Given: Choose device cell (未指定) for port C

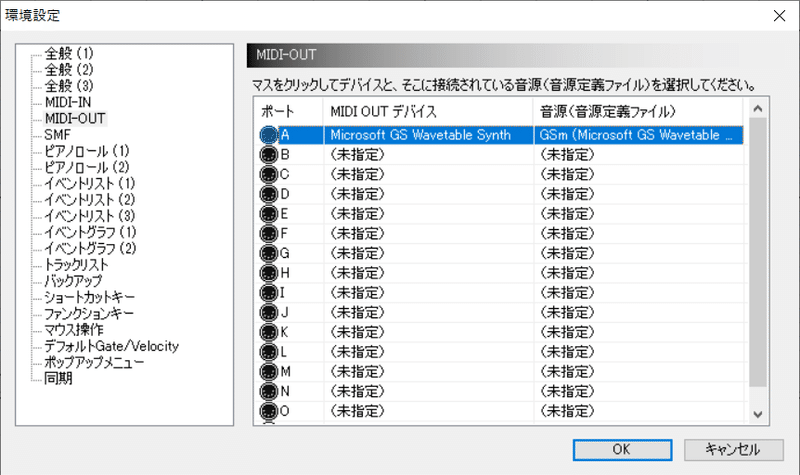Looking at the screenshot, I should [429, 174].
